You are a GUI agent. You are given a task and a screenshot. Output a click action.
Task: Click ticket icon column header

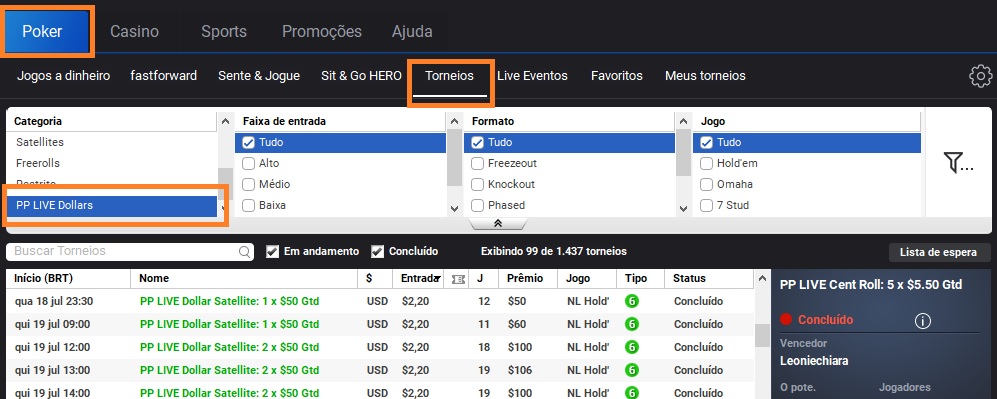coord(458,279)
